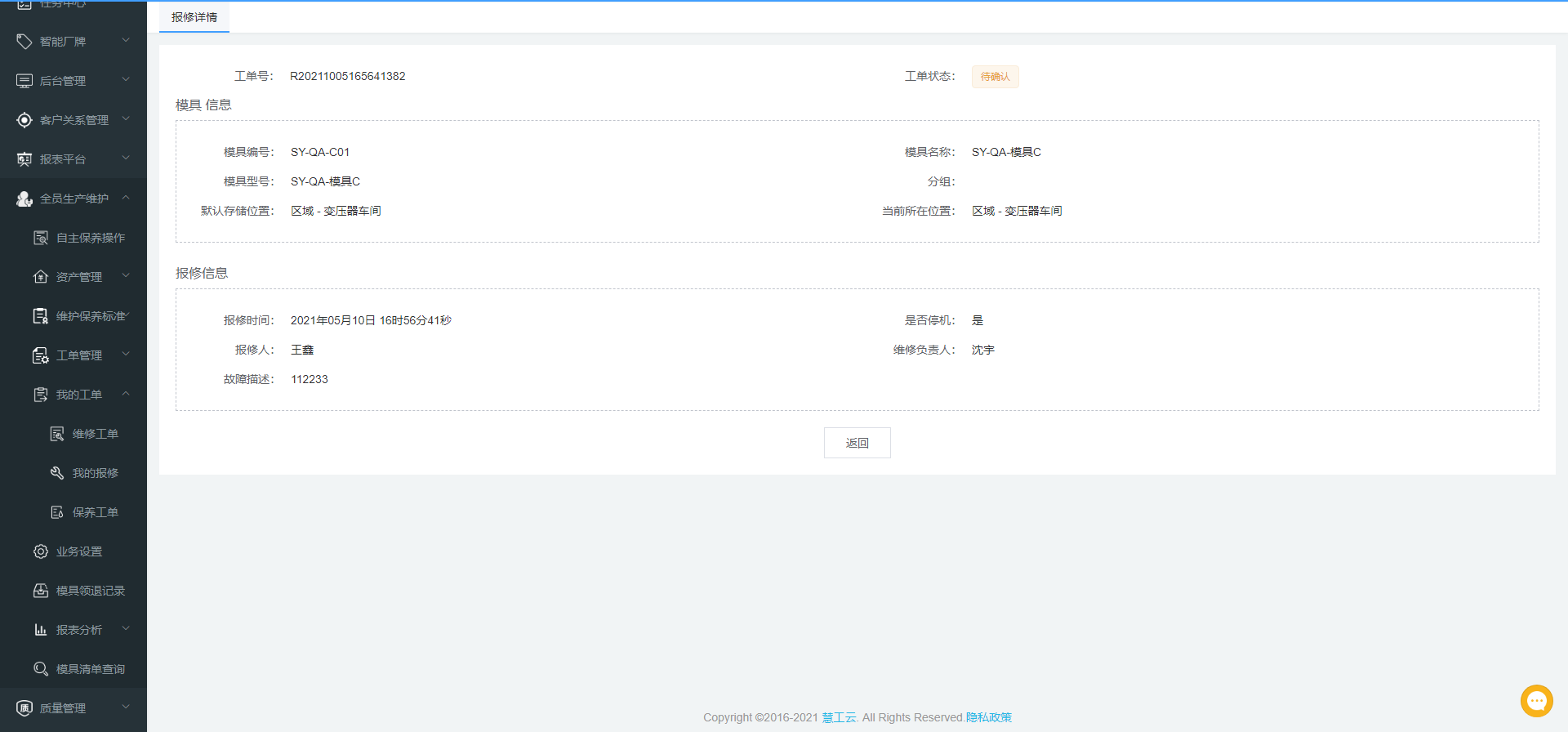Click the orange chat support bubble icon

1536,701
